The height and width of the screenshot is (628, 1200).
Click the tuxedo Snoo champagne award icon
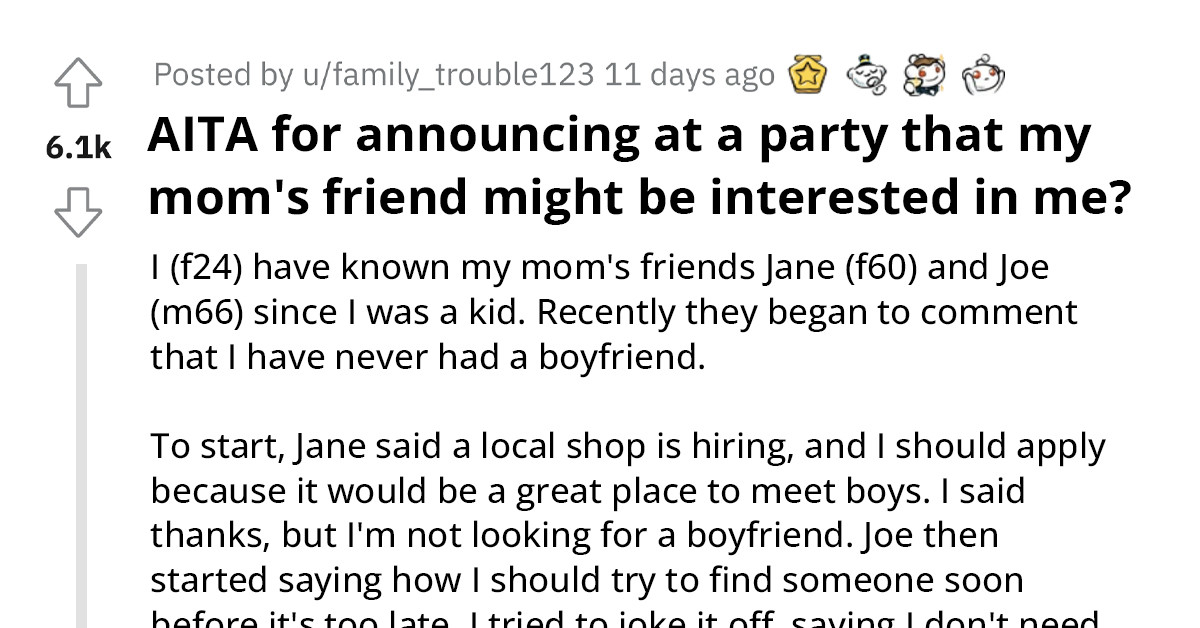pos(925,75)
